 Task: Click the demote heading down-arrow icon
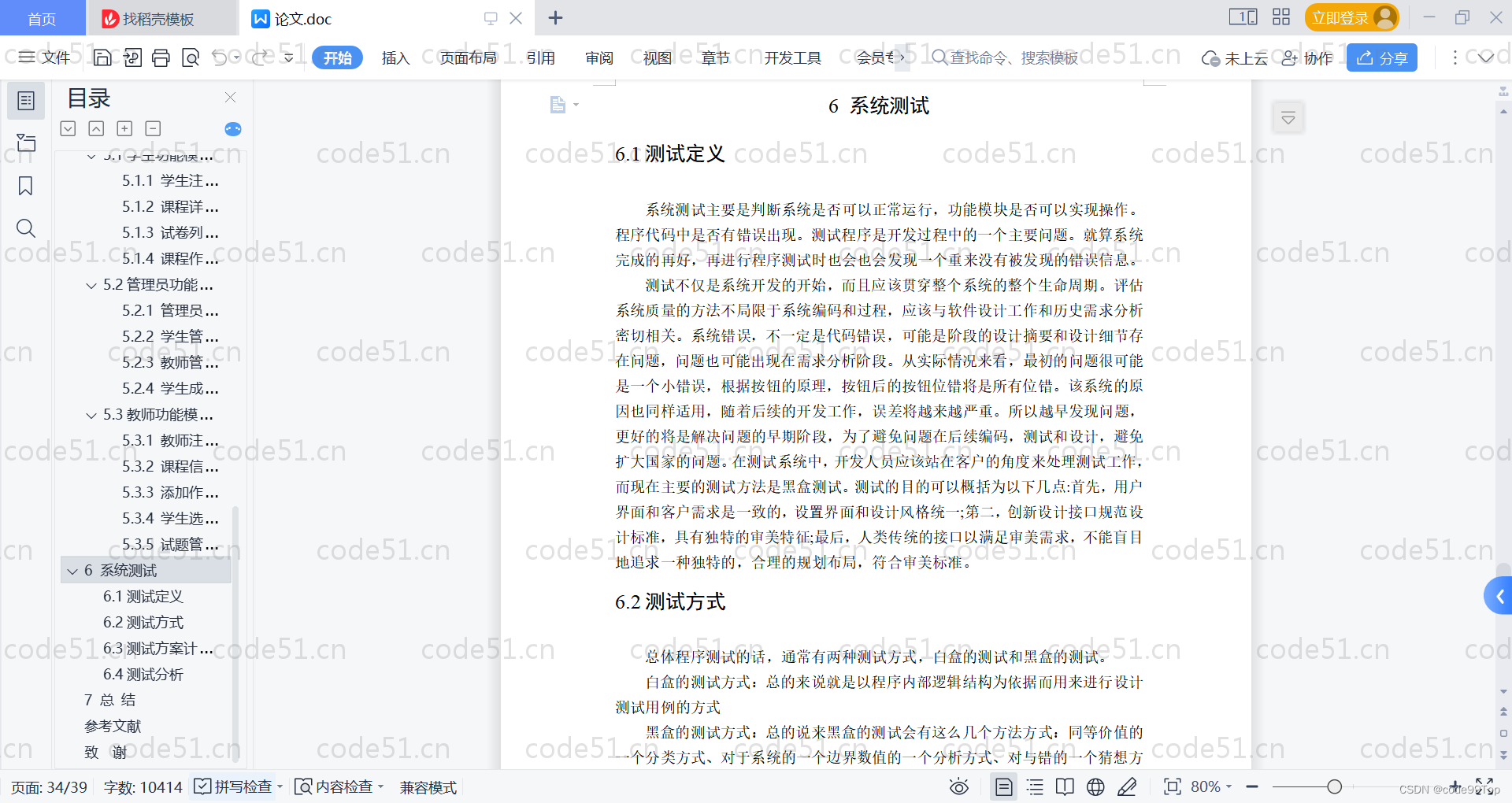(x=69, y=128)
